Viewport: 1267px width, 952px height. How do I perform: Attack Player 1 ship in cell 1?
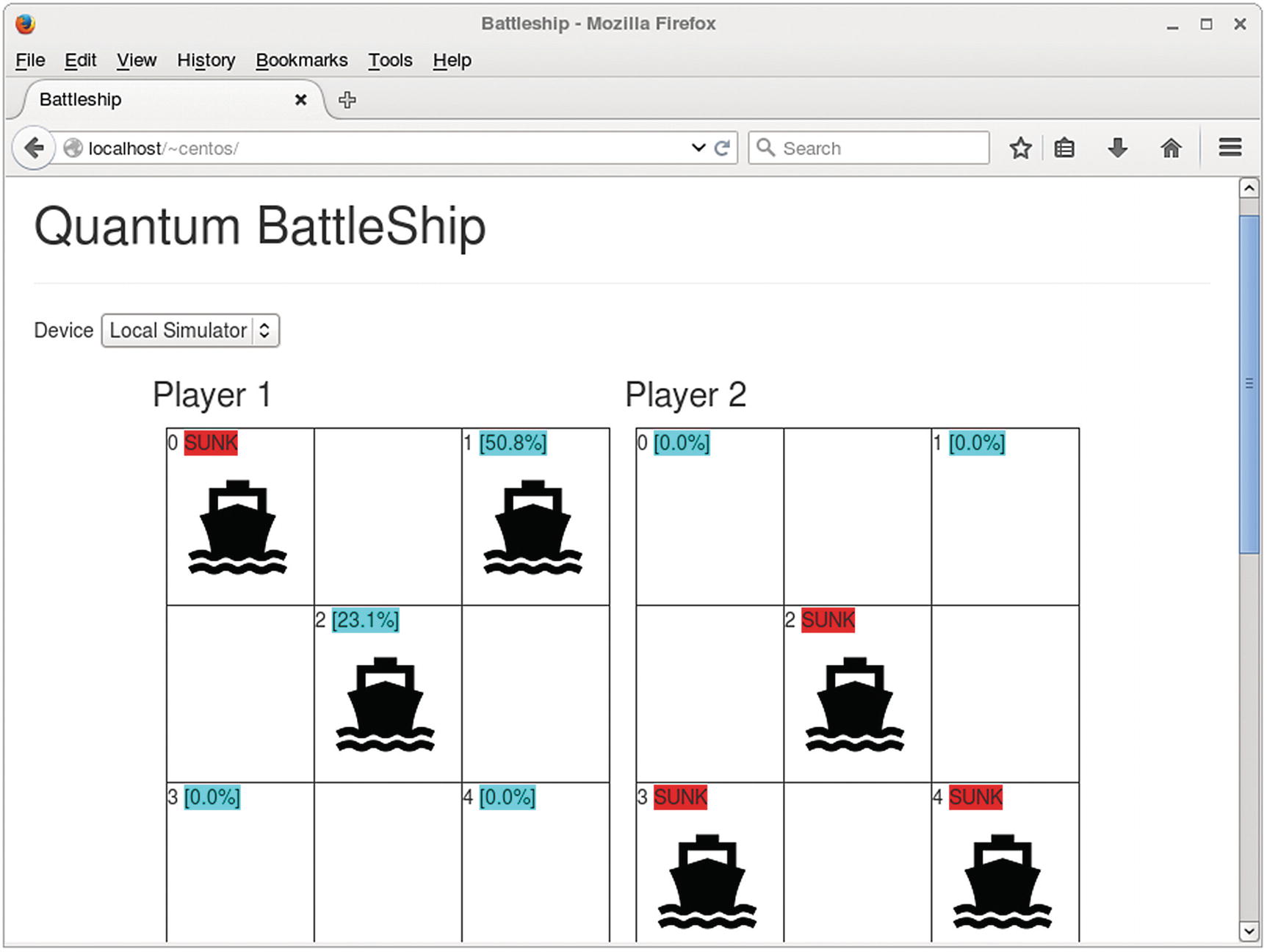pyautogui.click(x=533, y=527)
